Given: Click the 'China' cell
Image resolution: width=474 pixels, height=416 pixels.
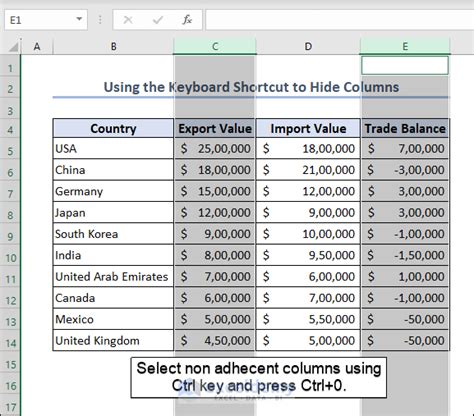Looking at the screenshot, I should [113, 170].
